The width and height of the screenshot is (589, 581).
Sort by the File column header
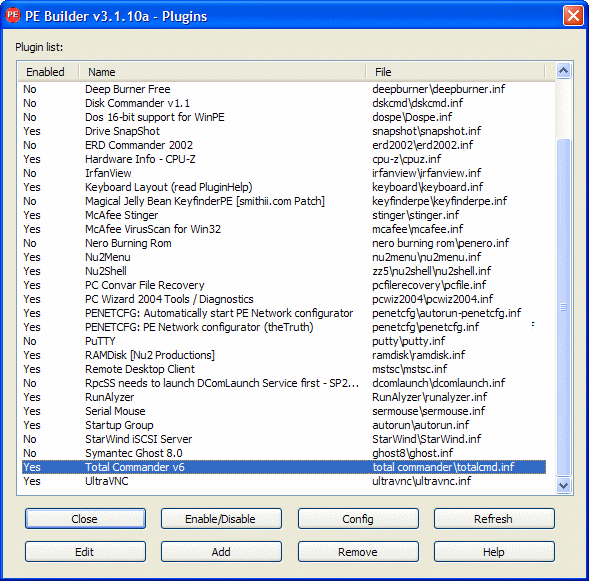(x=455, y=72)
